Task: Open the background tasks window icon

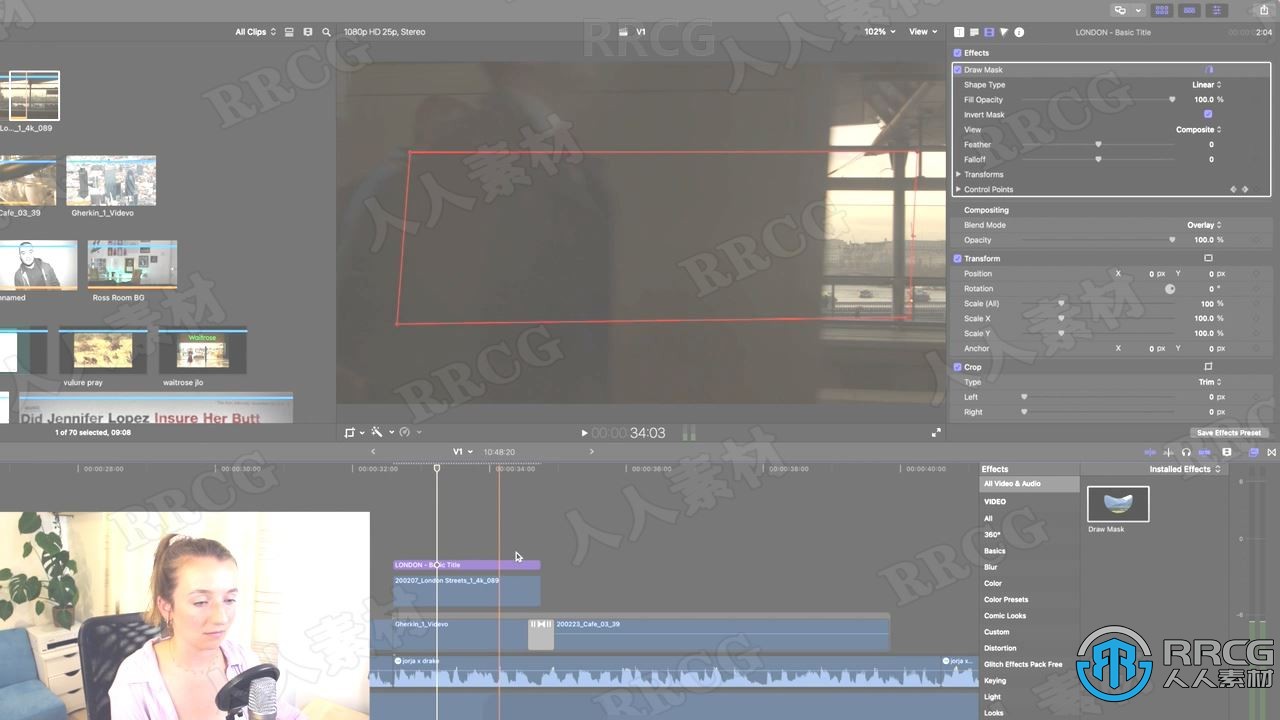Action: (x=1120, y=10)
